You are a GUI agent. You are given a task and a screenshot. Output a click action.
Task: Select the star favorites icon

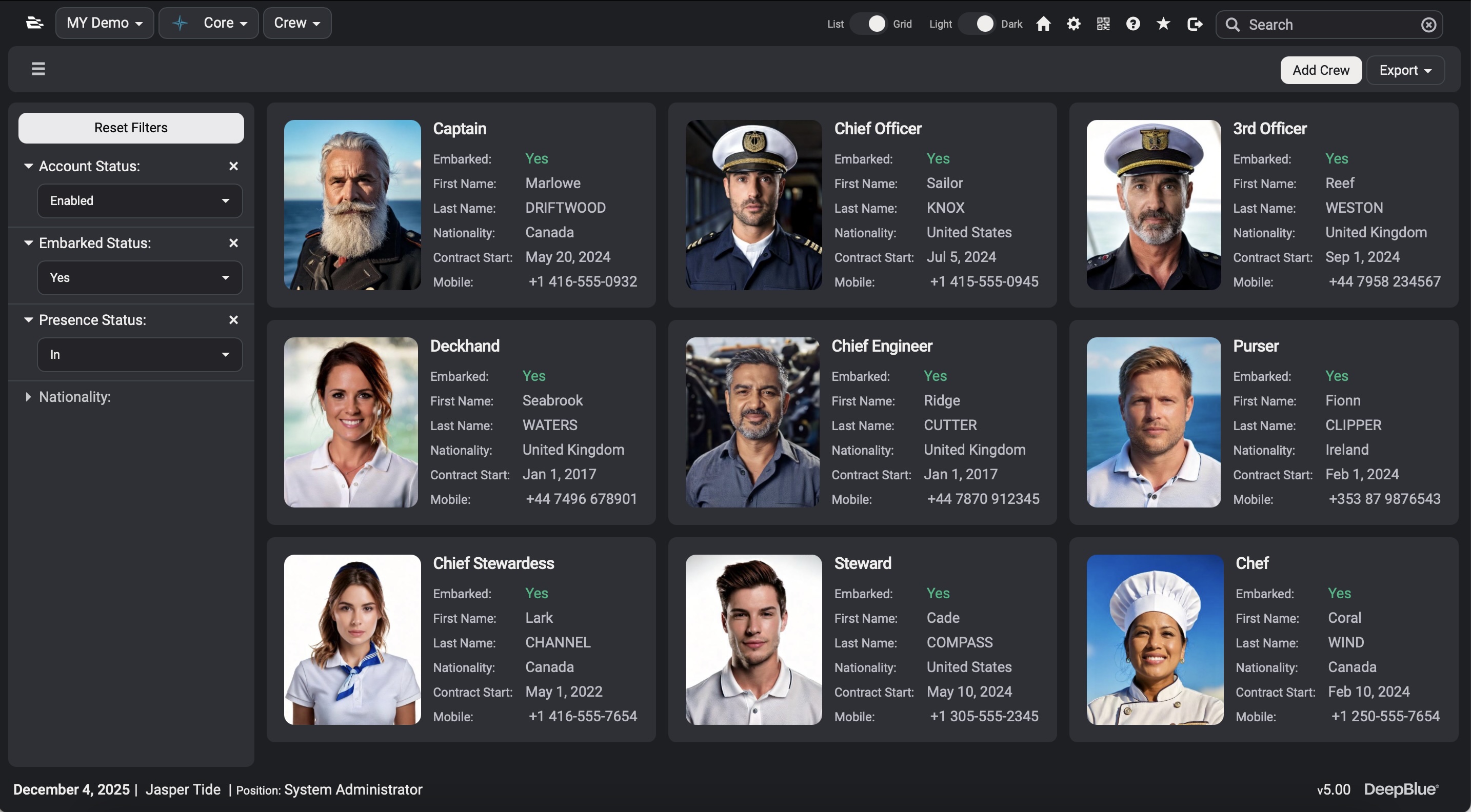pyautogui.click(x=1163, y=24)
